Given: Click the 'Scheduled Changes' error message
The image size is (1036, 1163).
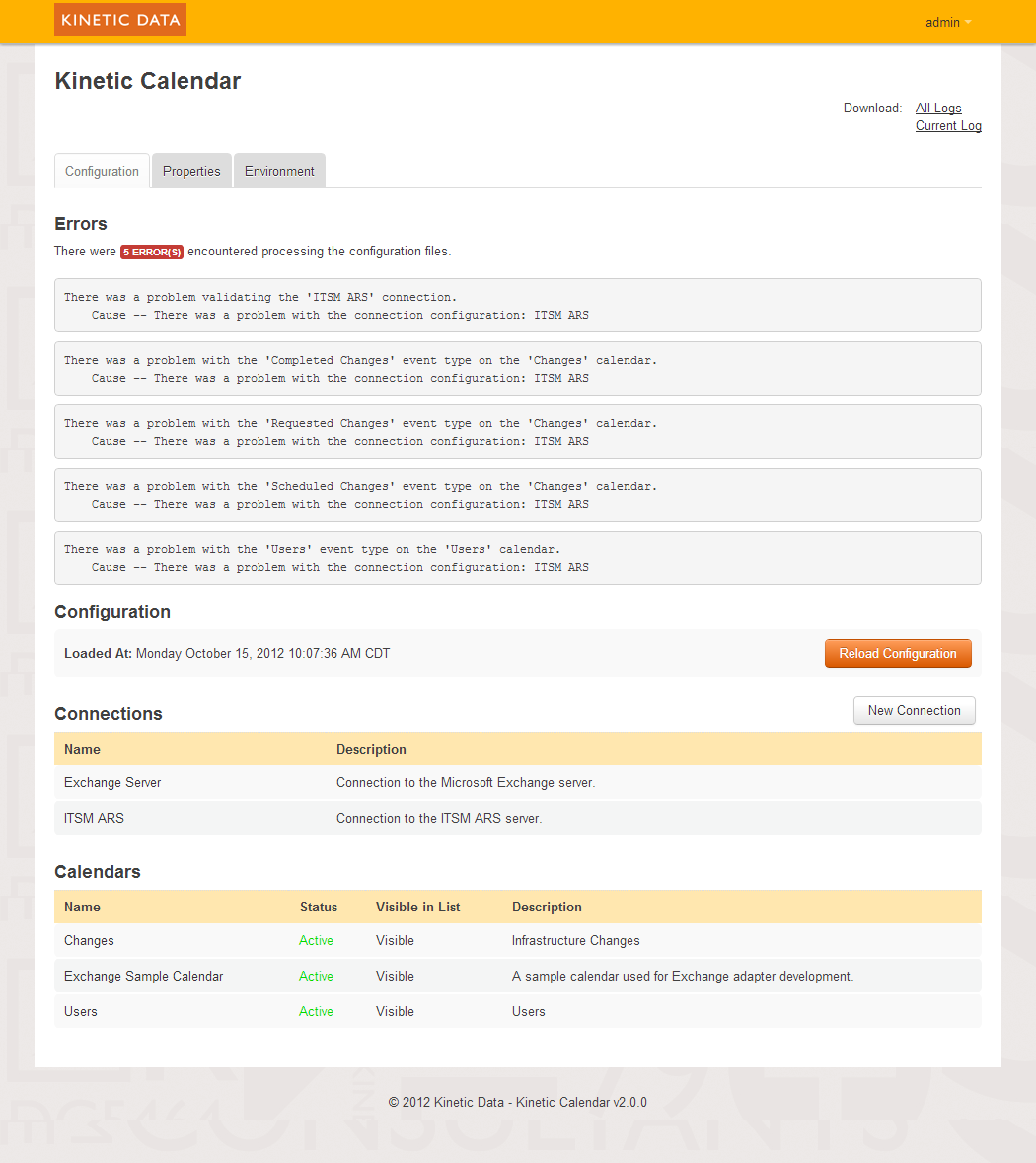Looking at the screenshot, I should tap(518, 495).
